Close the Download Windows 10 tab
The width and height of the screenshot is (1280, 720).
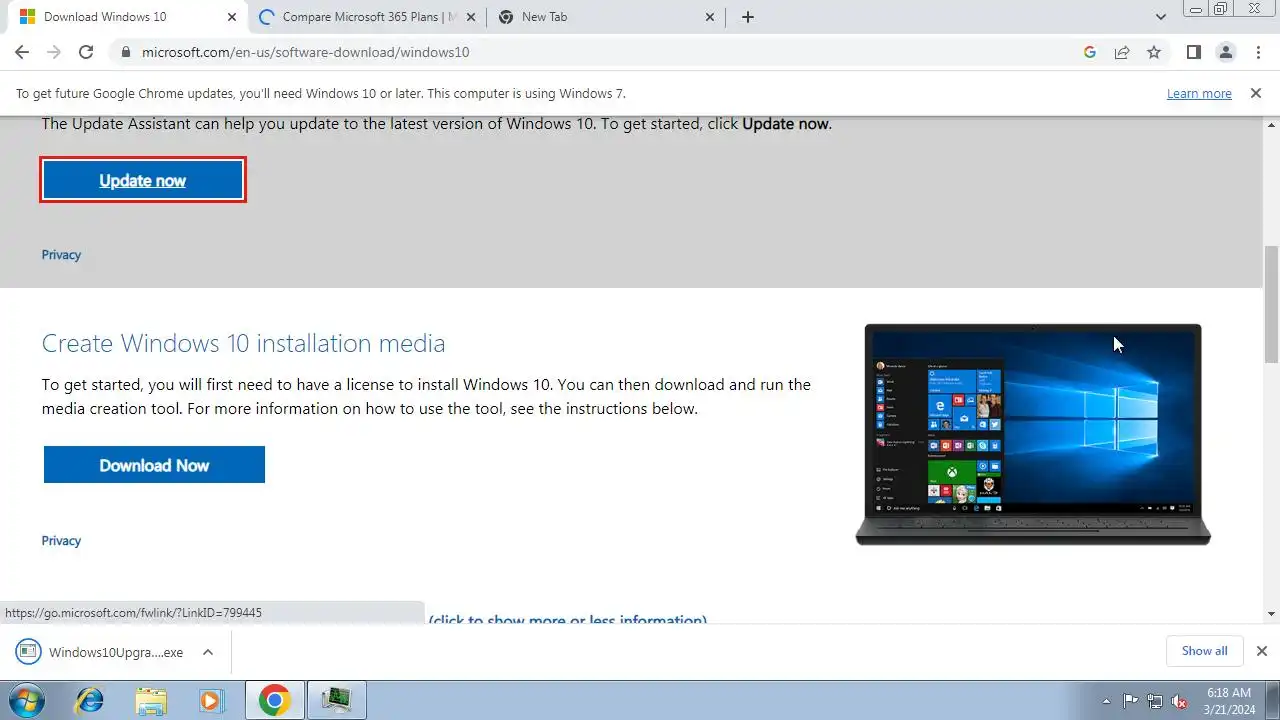tap(232, 17)
